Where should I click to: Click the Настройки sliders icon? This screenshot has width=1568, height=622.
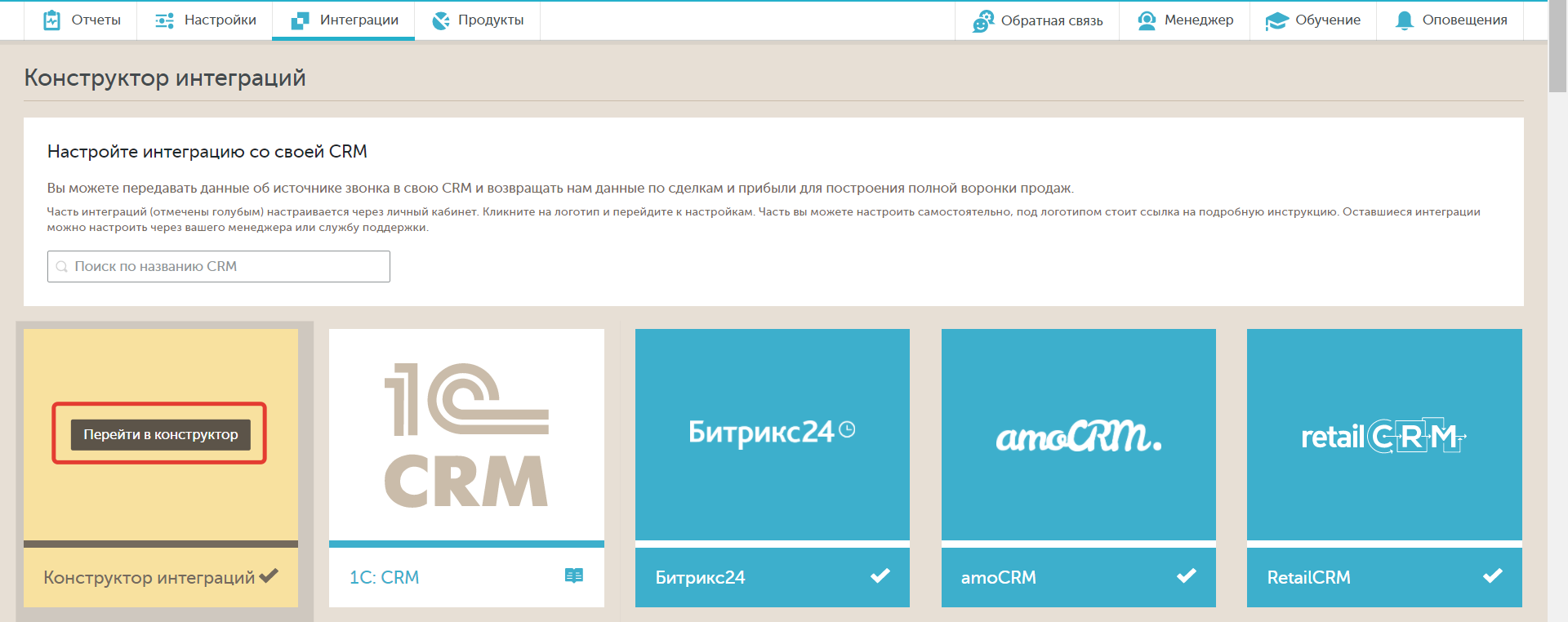tap(164, 20)
